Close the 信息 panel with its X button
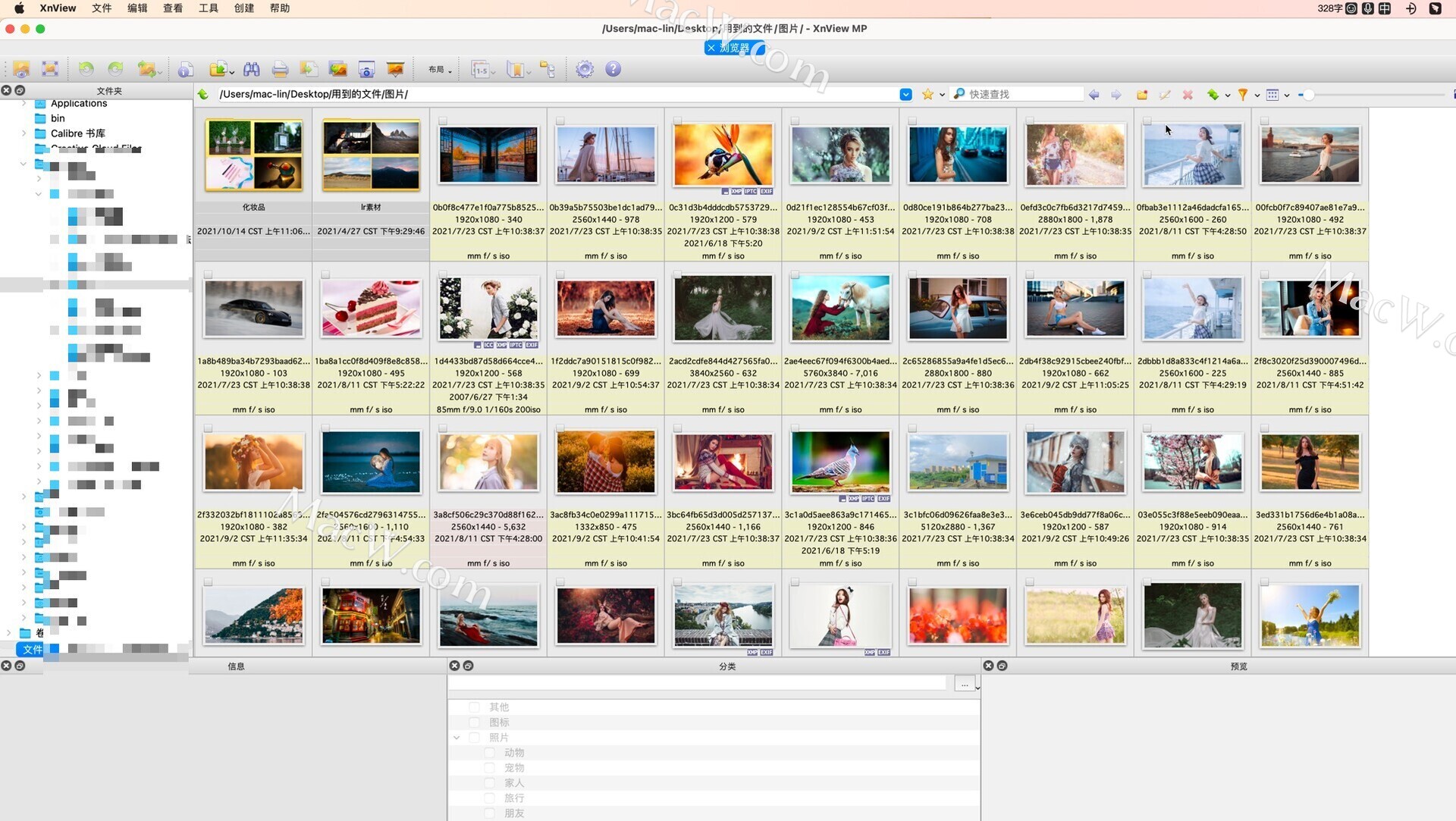The width and height of the screenshot is (1456, 821). pos(6,666)
